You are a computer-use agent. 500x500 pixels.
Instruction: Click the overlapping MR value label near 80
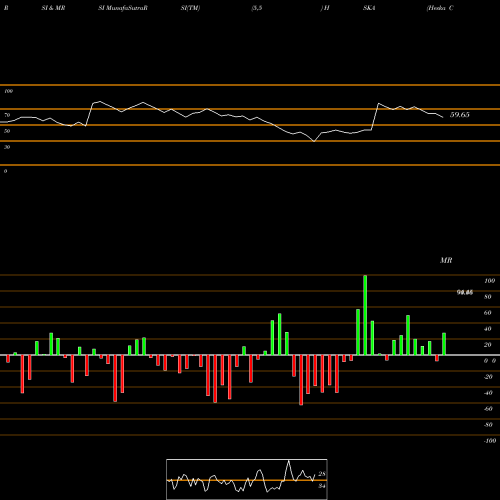465,292
